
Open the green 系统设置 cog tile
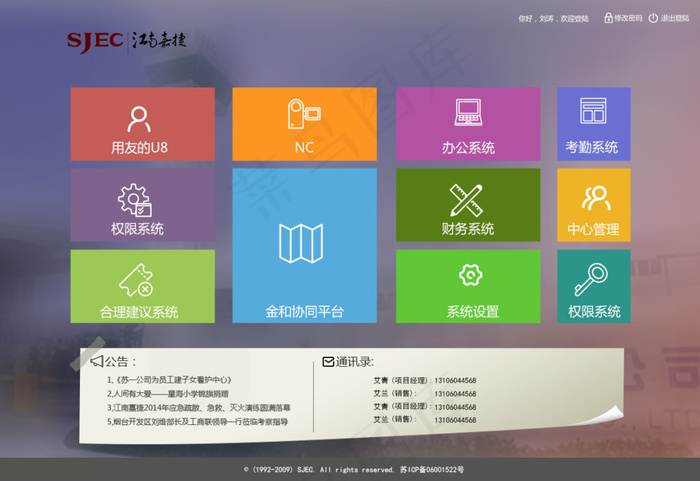coord(468,286)
